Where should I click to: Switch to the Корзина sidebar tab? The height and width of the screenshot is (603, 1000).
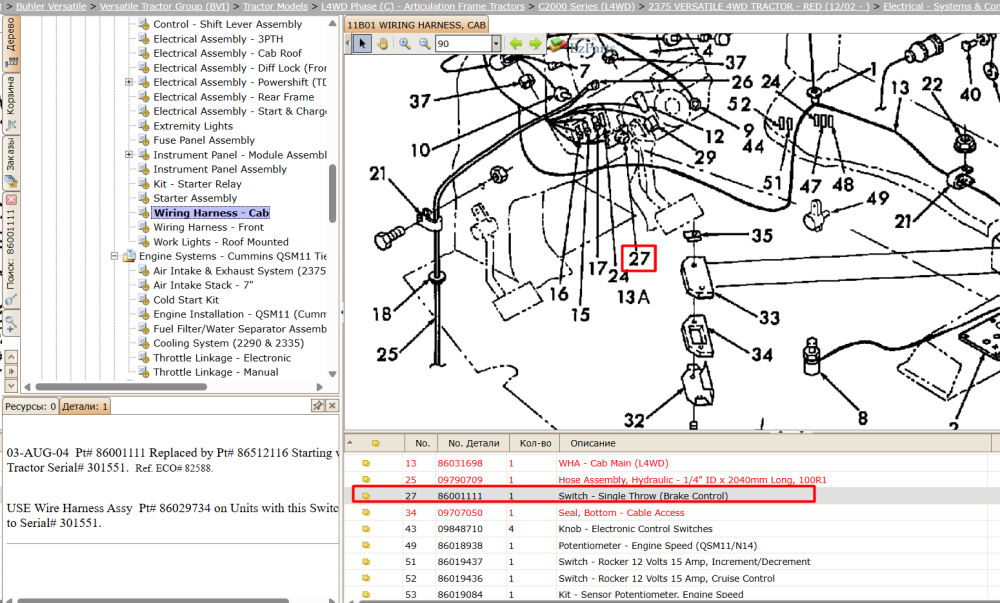coord(11,103)
